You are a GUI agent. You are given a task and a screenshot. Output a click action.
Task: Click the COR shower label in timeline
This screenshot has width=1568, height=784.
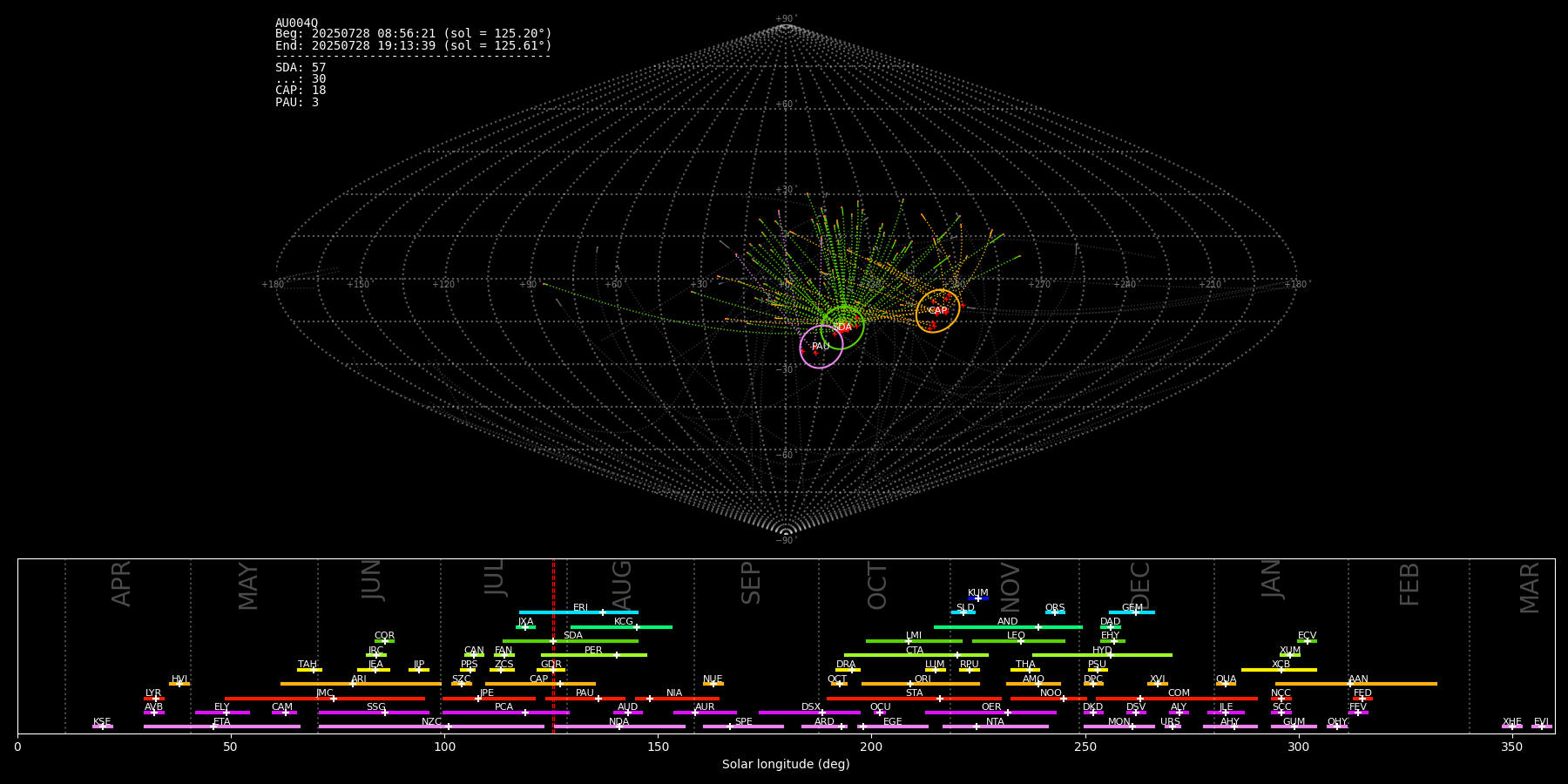(x=384, y=636)
